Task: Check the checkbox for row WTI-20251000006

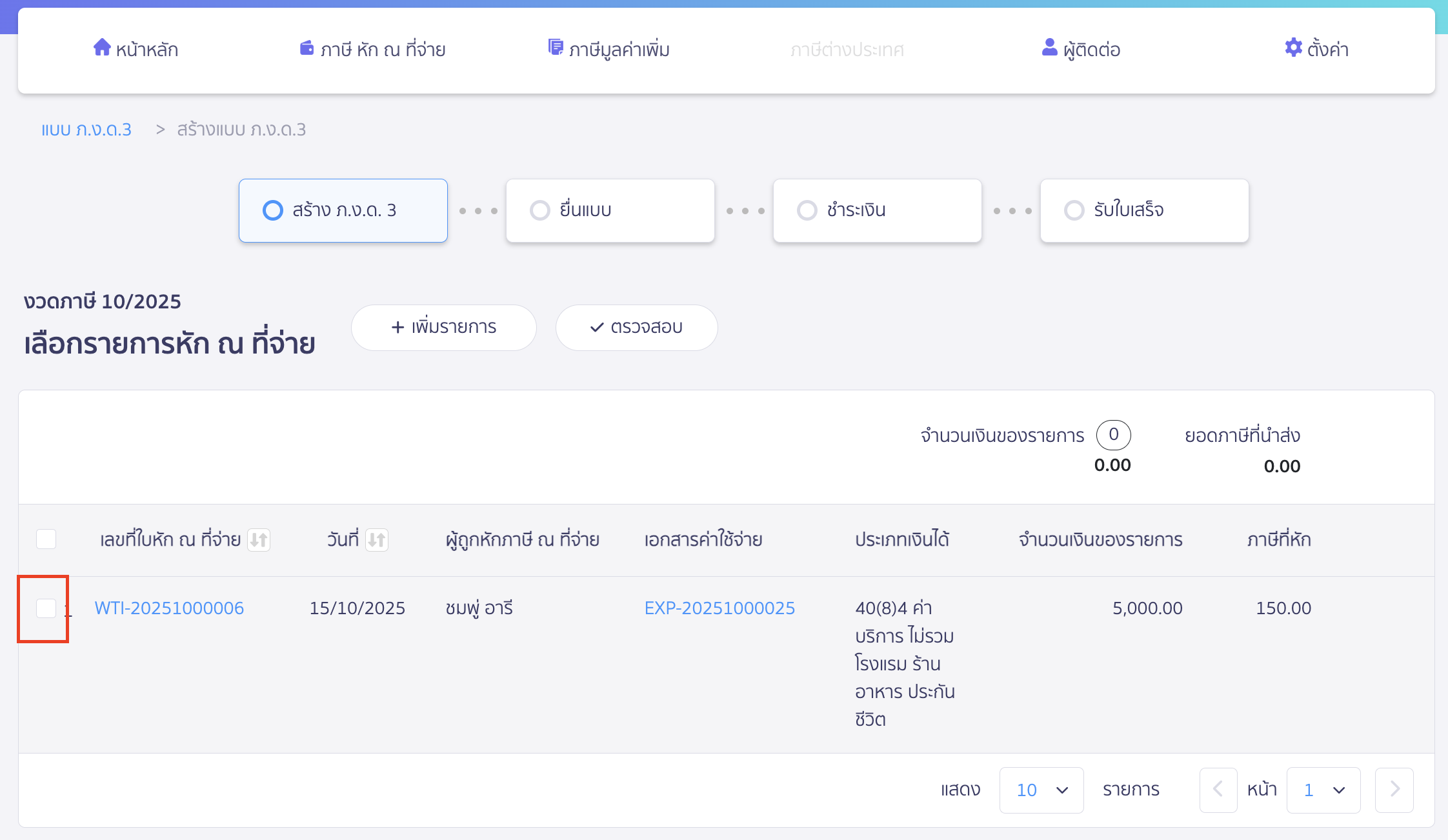Action: pos(45,608)
